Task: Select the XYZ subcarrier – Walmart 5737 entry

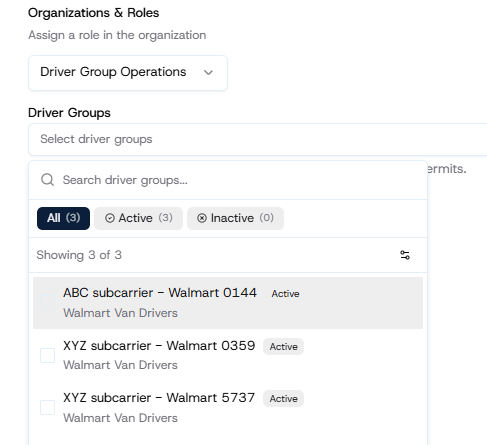Action: pos(228,407)
